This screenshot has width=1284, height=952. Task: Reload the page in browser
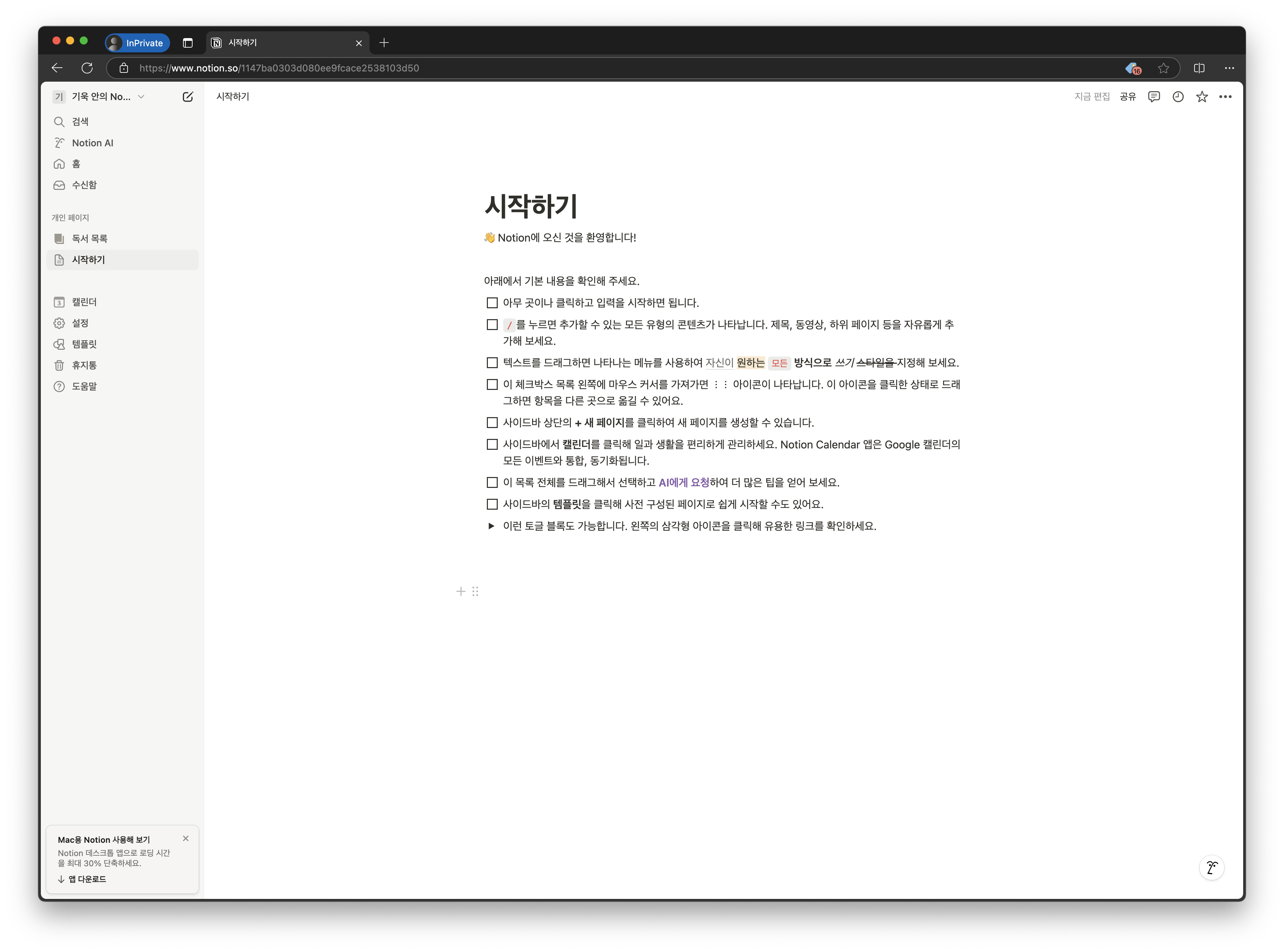[x=87, y=68]
